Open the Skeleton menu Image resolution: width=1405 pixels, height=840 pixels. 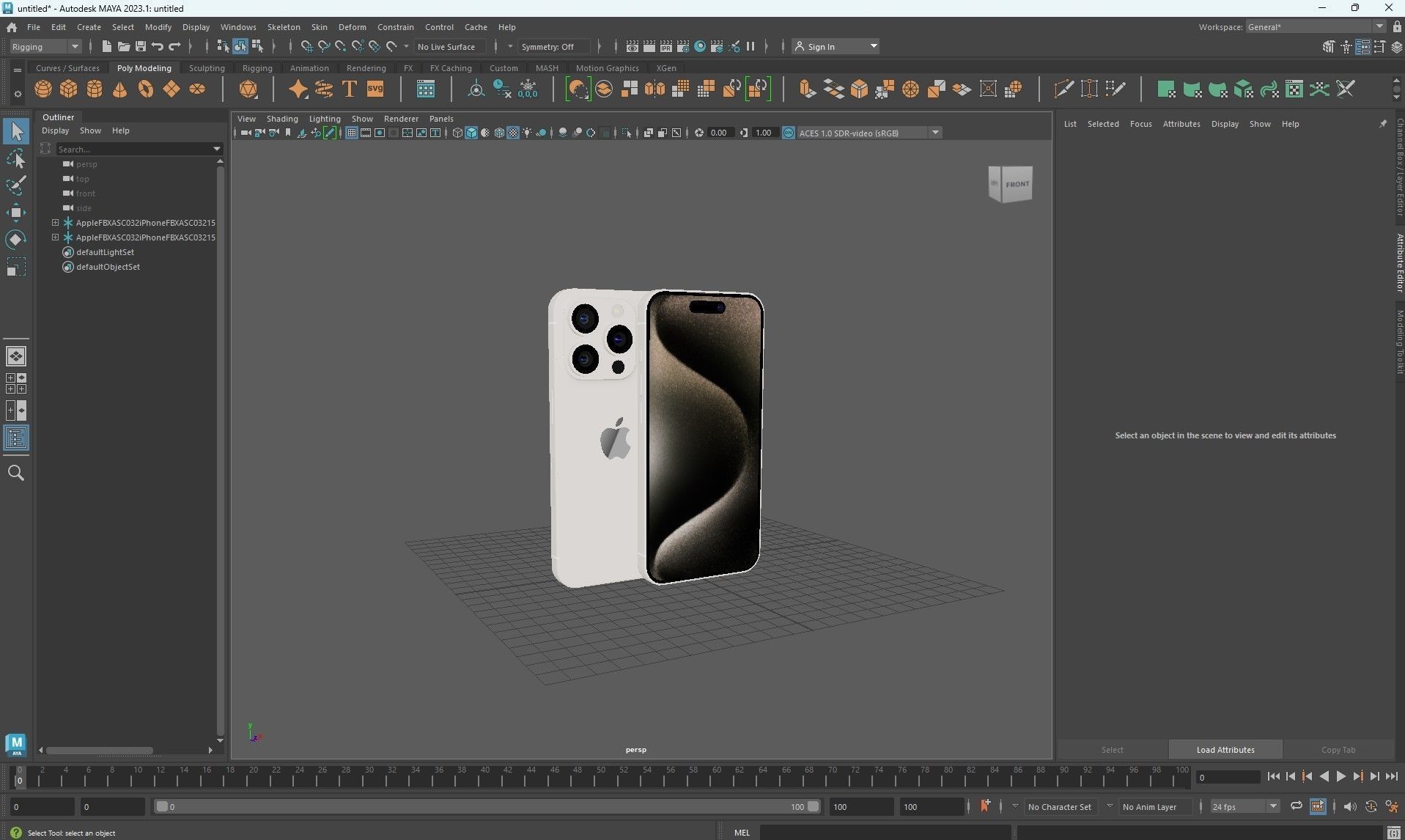[284, 27]
